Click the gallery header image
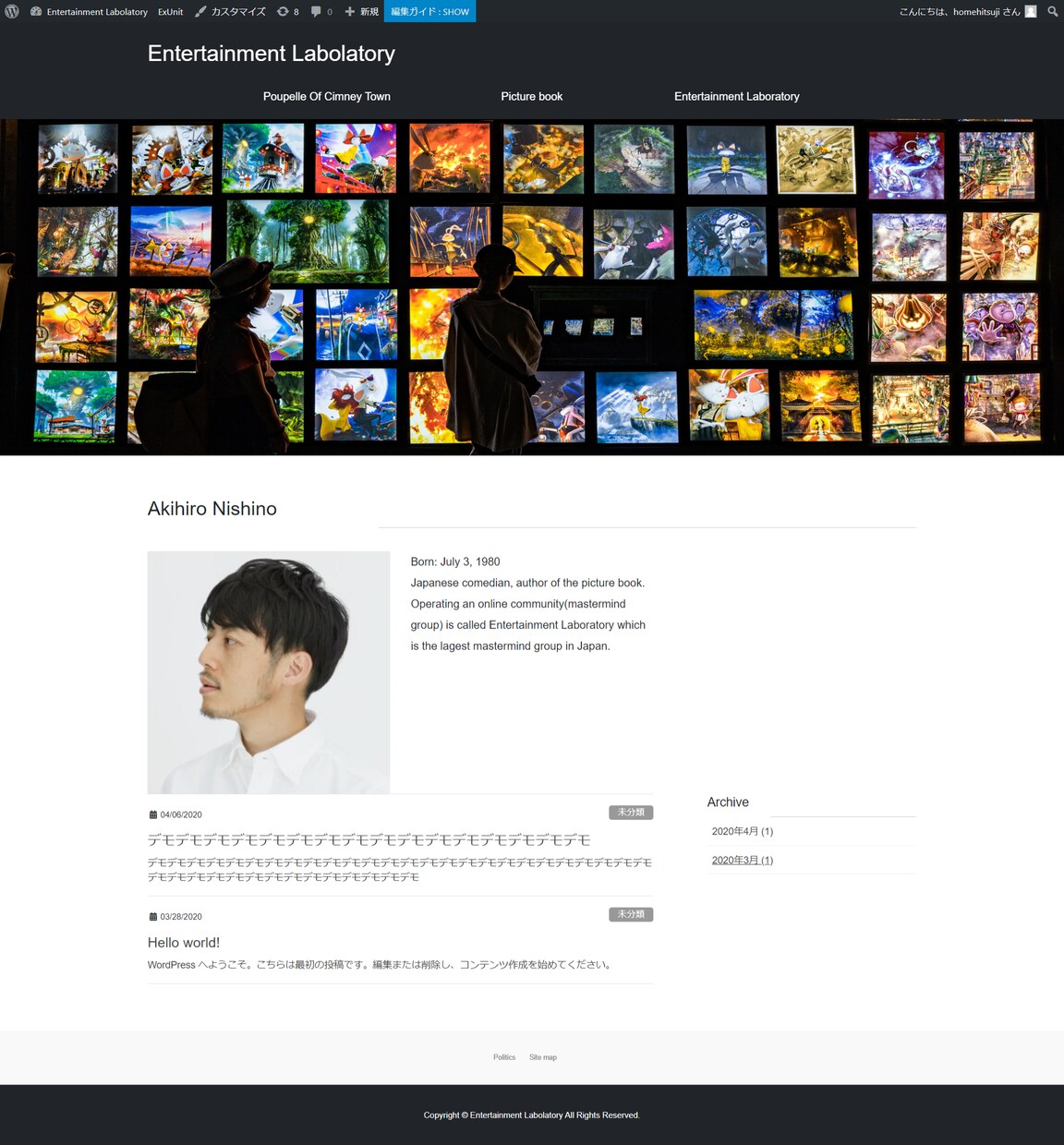This screenshot has height=1145, width=1064. tap(532, 287)
